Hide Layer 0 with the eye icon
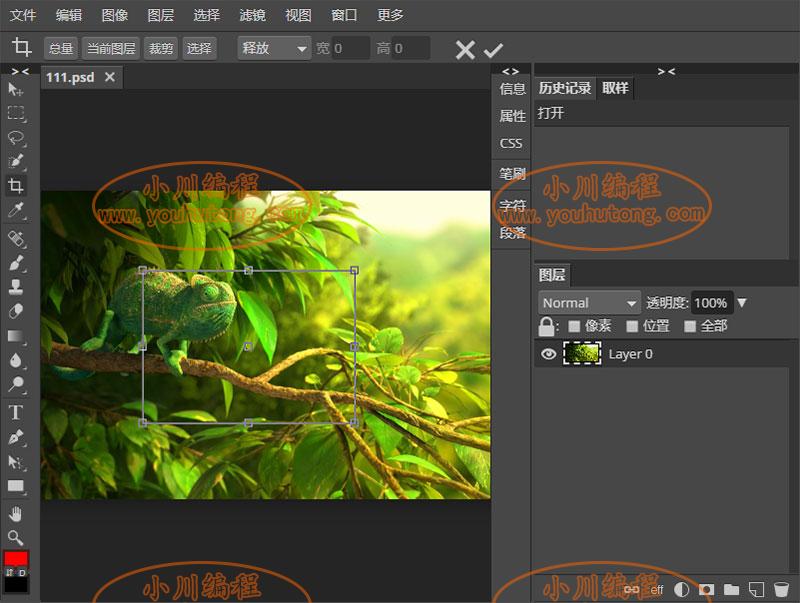The image size is (800, 603). point(548,354)
